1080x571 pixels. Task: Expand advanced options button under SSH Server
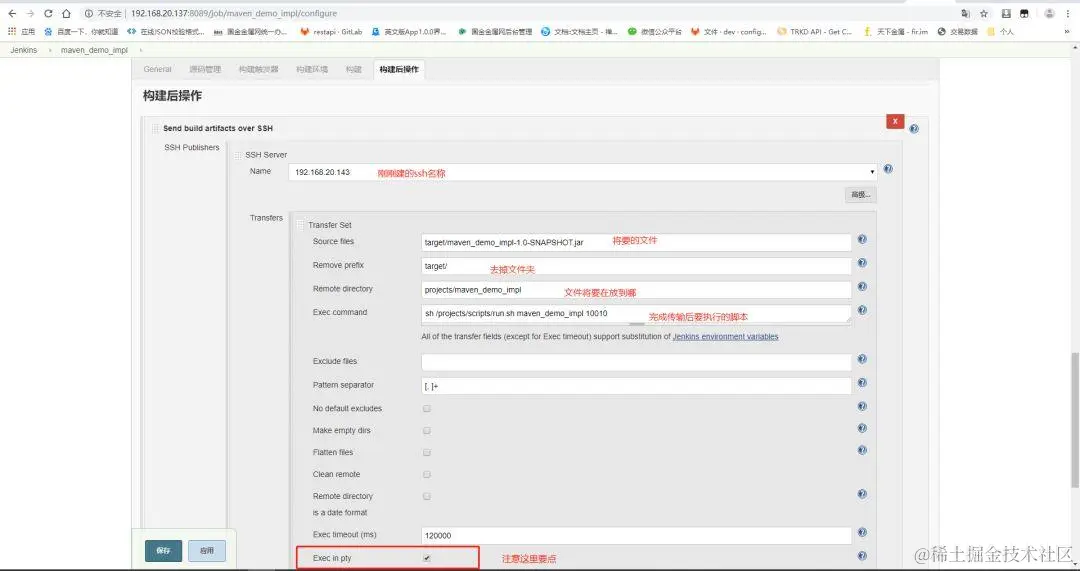[860, 195]
